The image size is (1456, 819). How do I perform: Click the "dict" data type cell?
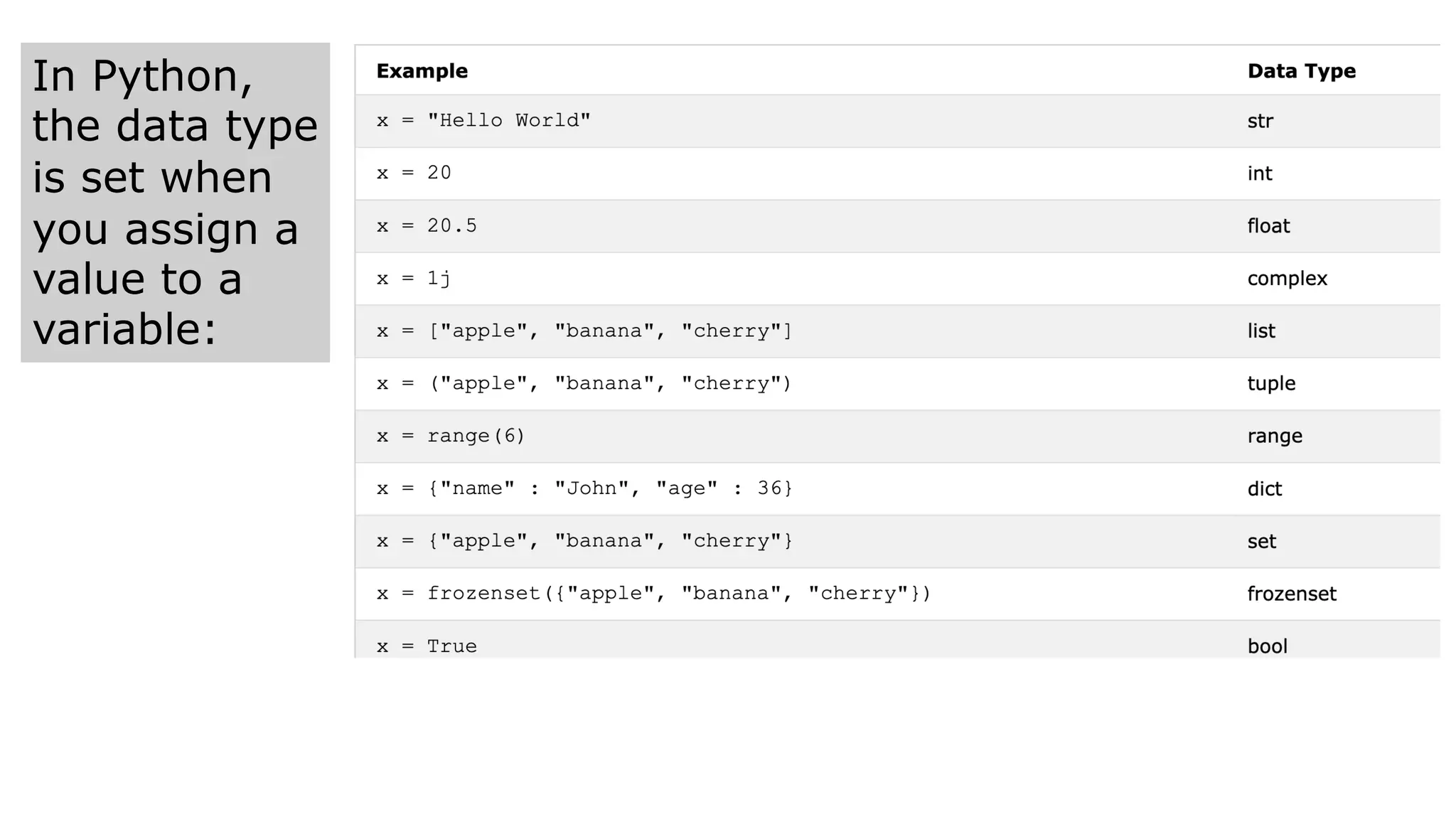pos(1264,489)
